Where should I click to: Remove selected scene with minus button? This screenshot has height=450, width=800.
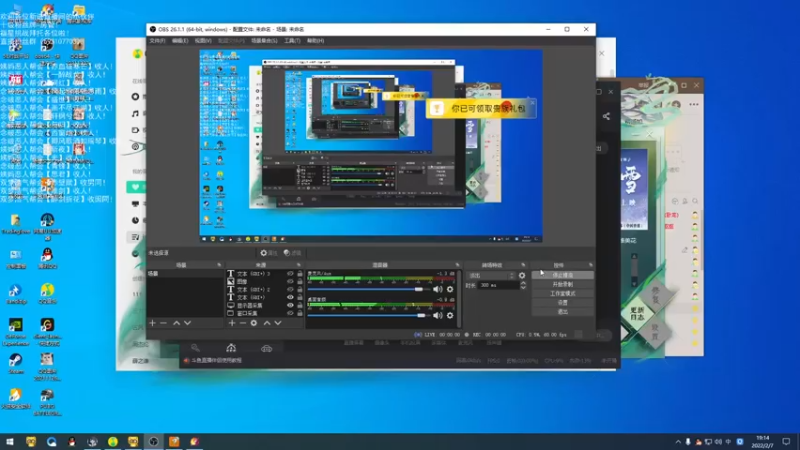click(x=163, y=323)
